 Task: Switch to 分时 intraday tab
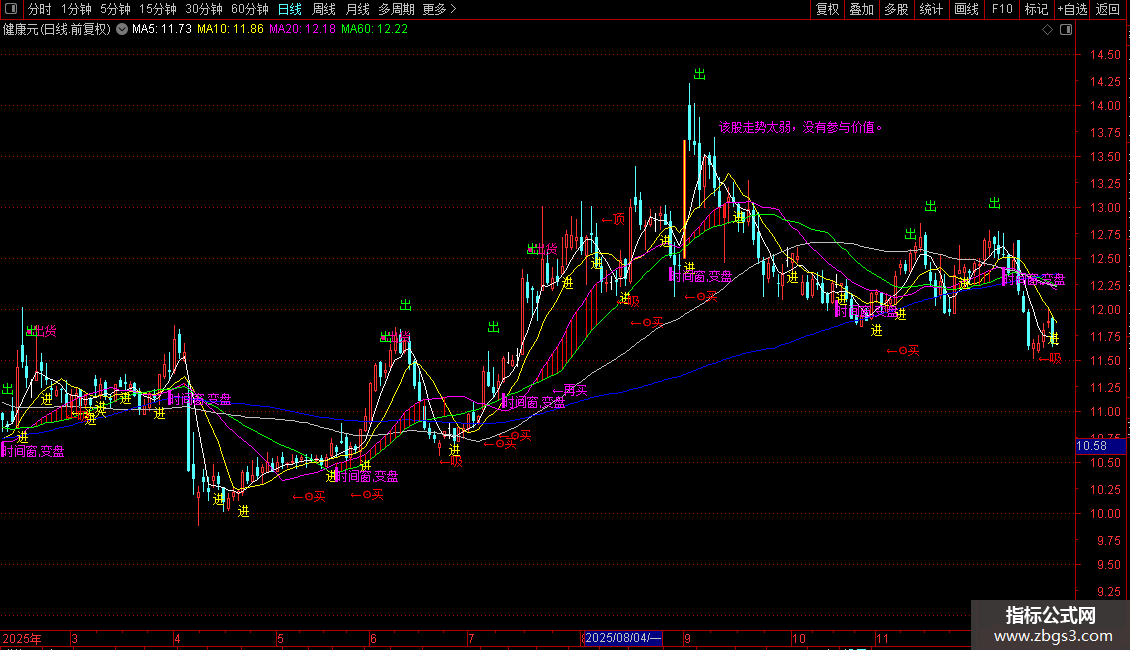(40, 9)
